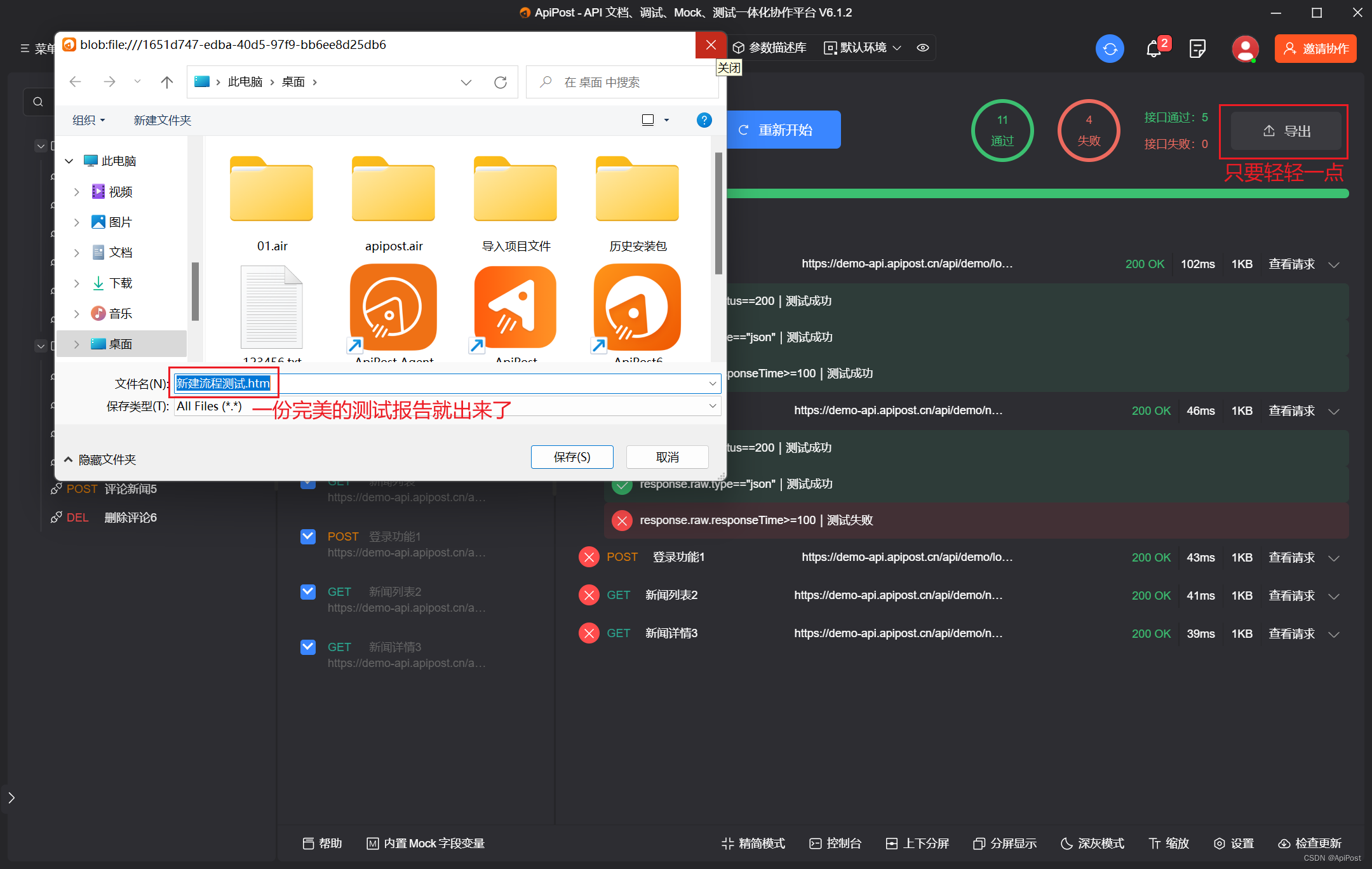Uncheck the POST 登录功能1 checkbox

(x=308, y=536)
